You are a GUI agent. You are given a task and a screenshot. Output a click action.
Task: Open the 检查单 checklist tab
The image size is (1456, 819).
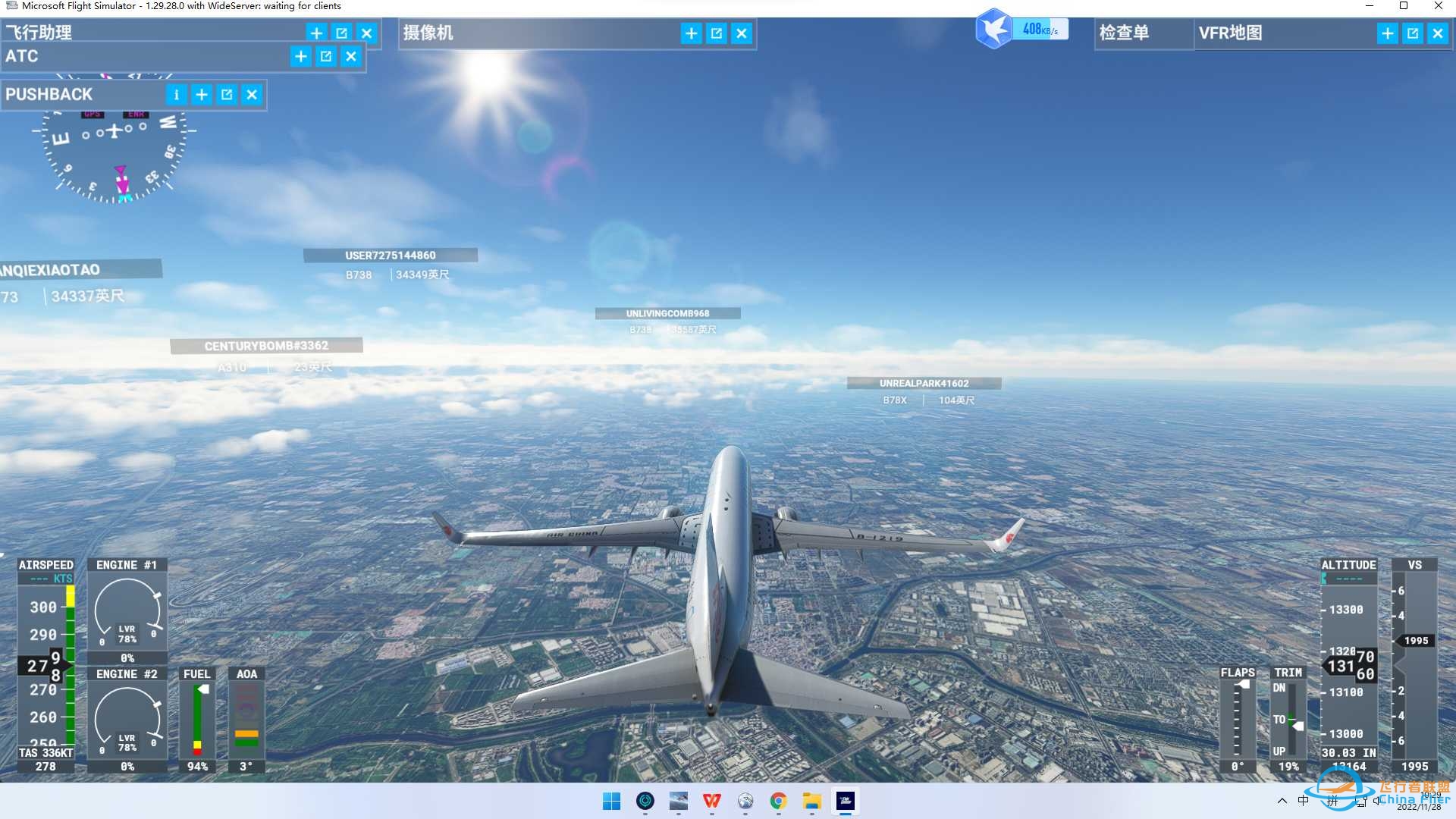click(x=1125, y=33)
